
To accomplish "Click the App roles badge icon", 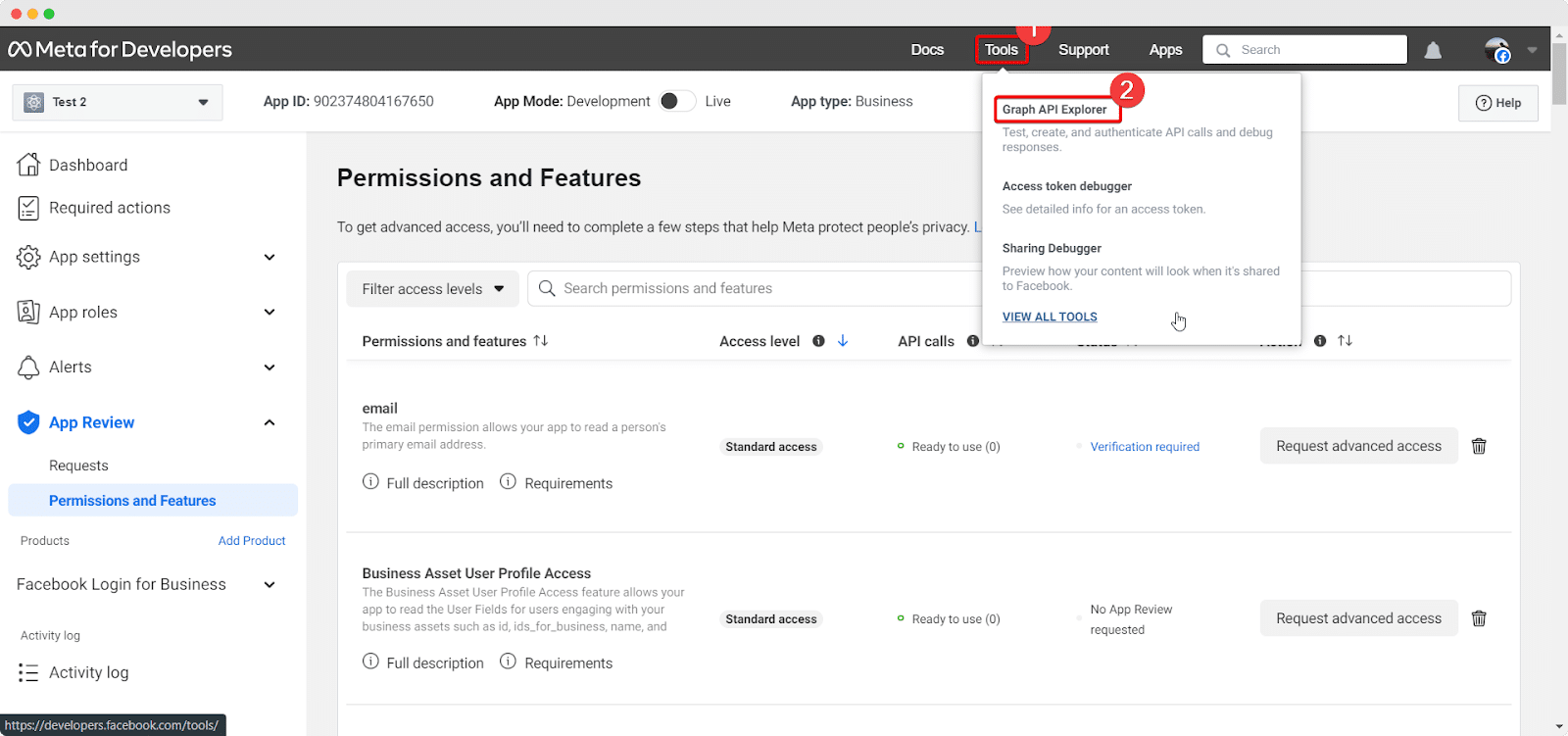I will 28,312.
